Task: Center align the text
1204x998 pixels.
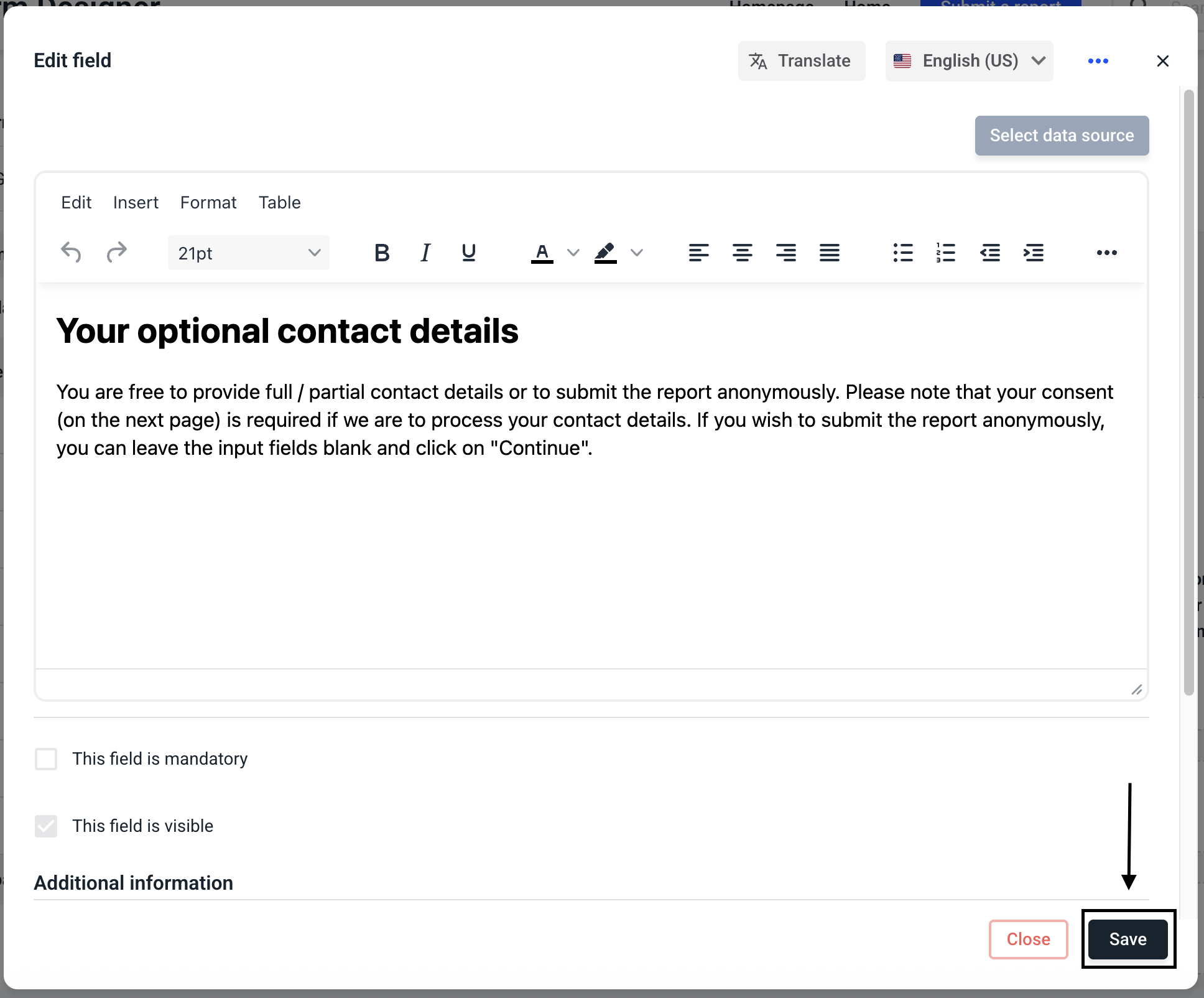Action: [742, 253]
